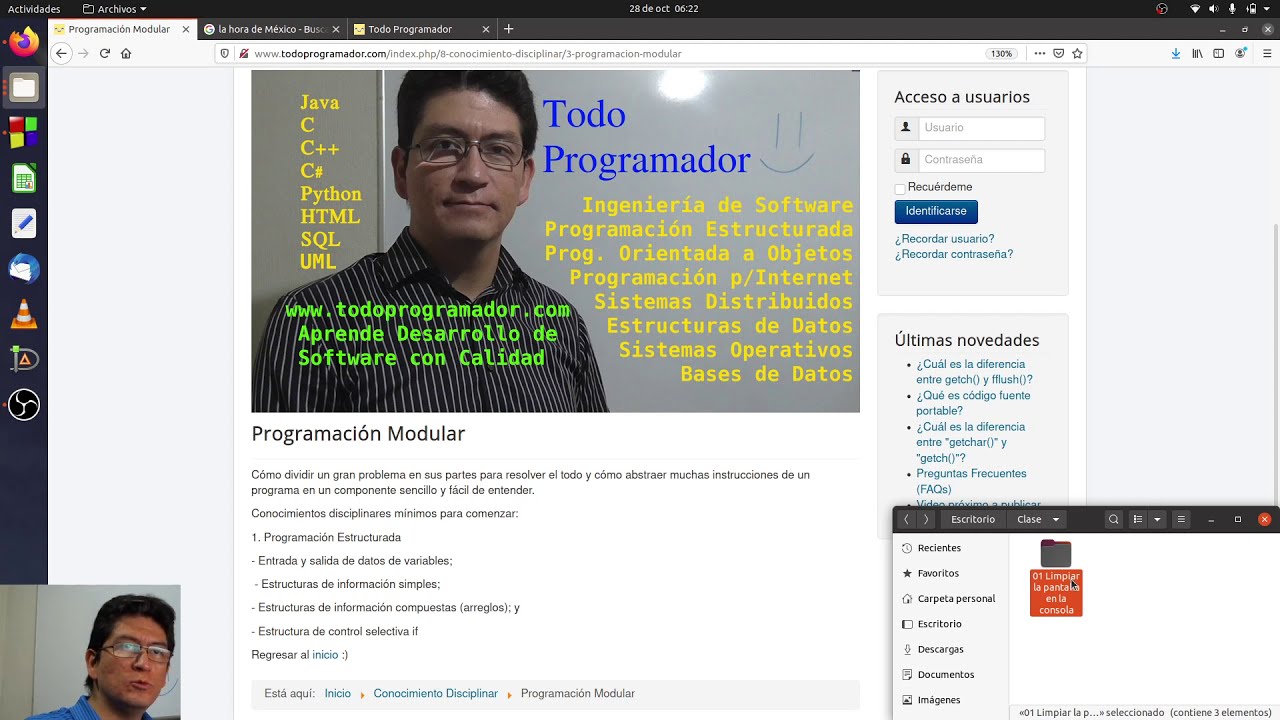Viewport: 1280px width, 720px height.
Task: Open the text editor dock icon
Action: 24,224
